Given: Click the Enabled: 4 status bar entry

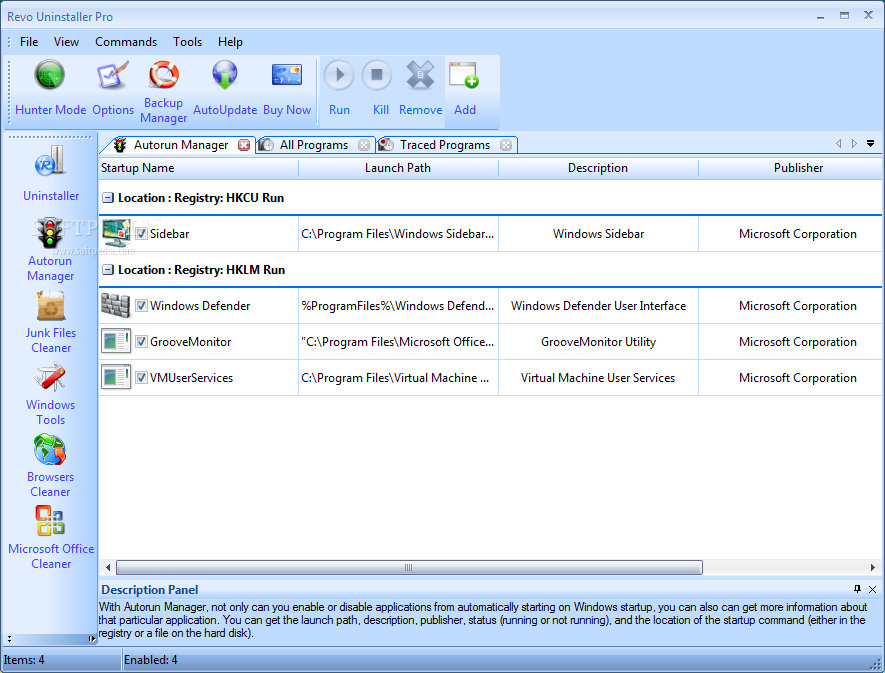Looking at the screenshot, I should pos(151,659).
